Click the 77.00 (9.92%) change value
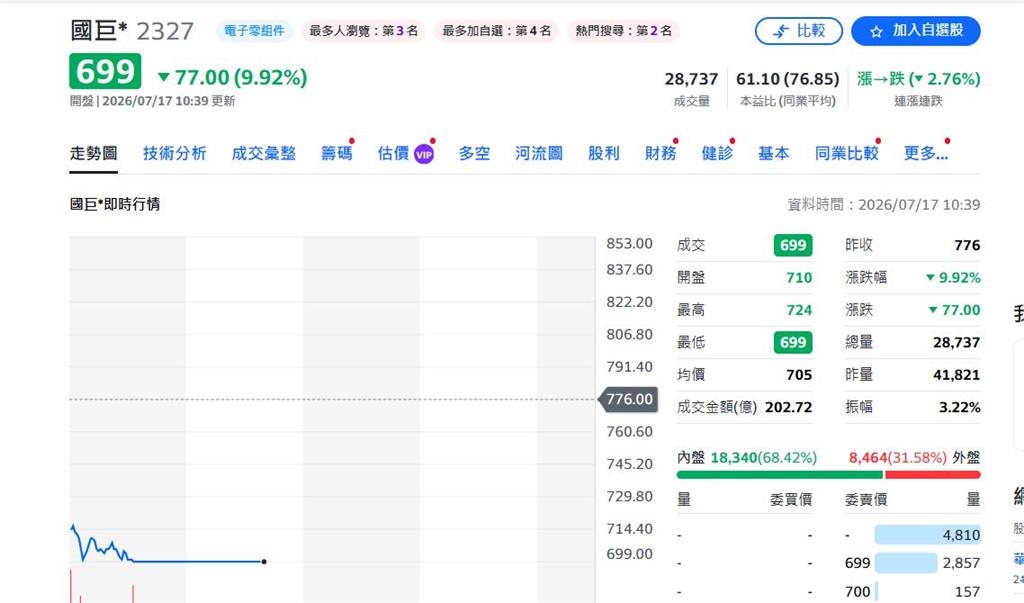The width and height of the screenshot is (1024, 603). click(x=233, y=78)
